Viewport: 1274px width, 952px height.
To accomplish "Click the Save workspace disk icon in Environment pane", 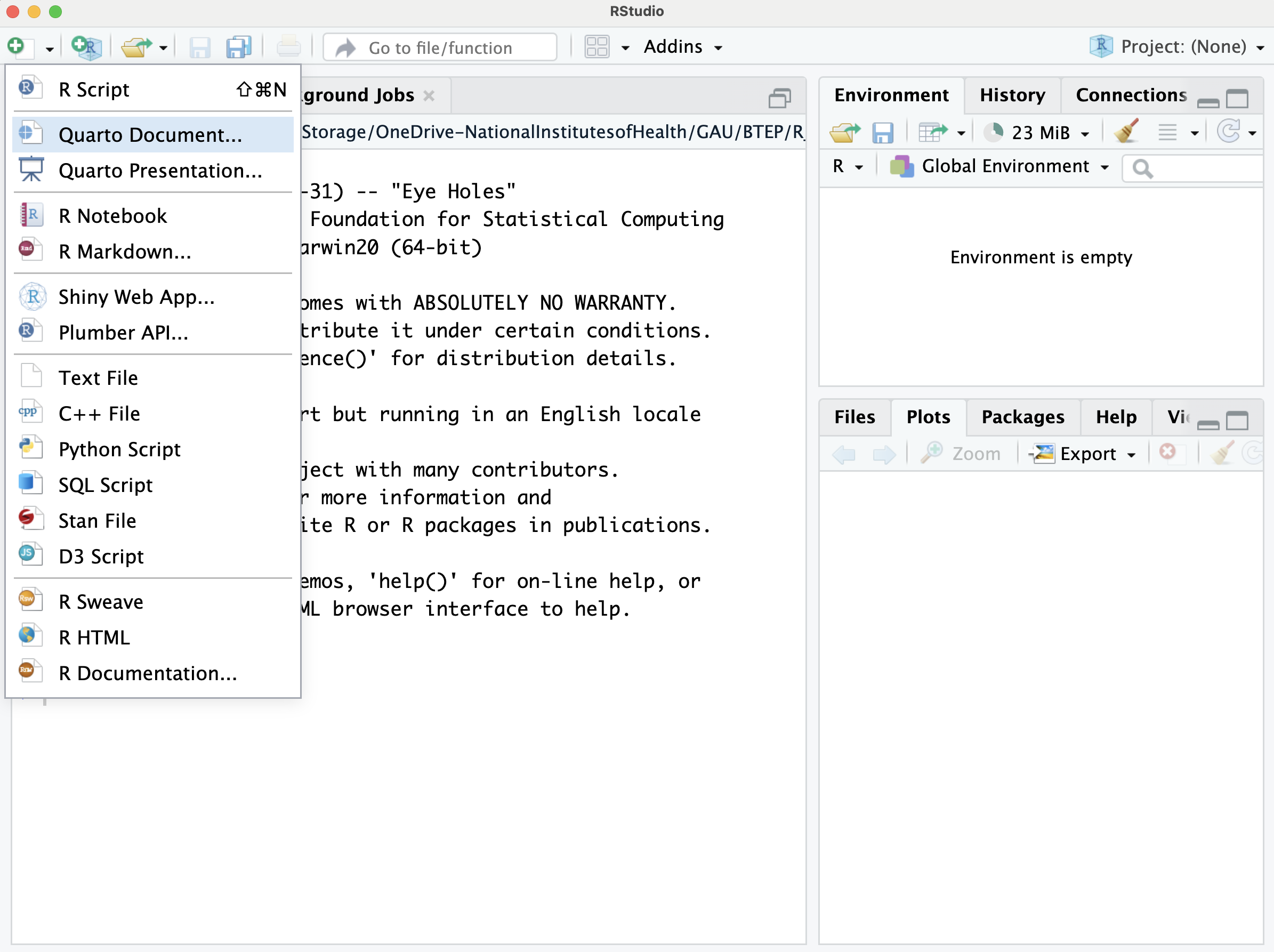I will [x=882, y=133].
